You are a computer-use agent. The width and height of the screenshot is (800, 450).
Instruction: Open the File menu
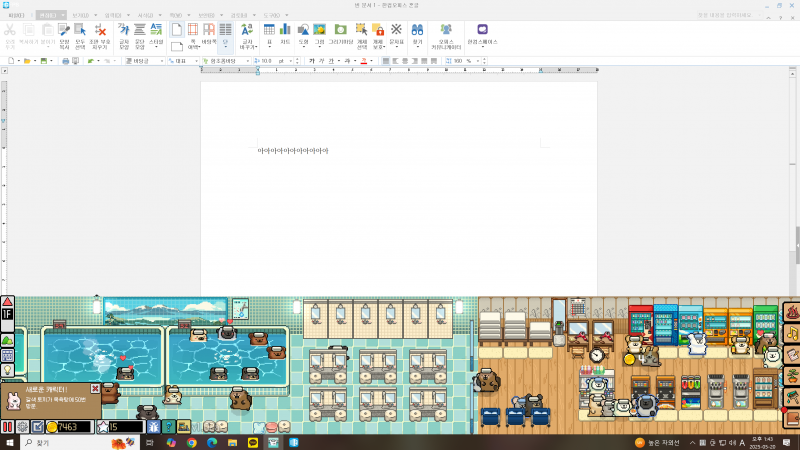16,15
